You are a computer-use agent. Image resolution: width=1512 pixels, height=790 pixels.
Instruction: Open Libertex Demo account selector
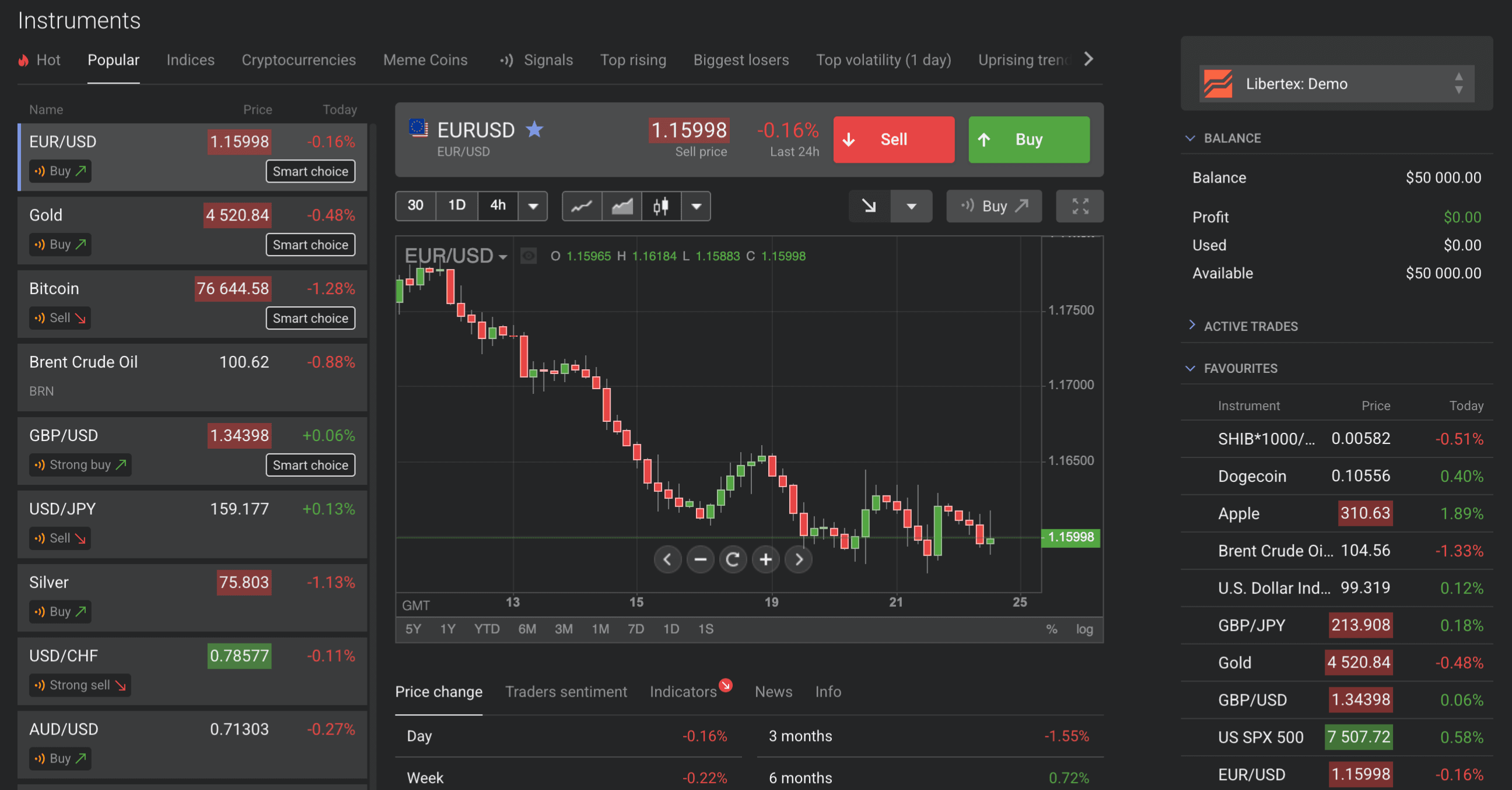(x=1336, y=84)
